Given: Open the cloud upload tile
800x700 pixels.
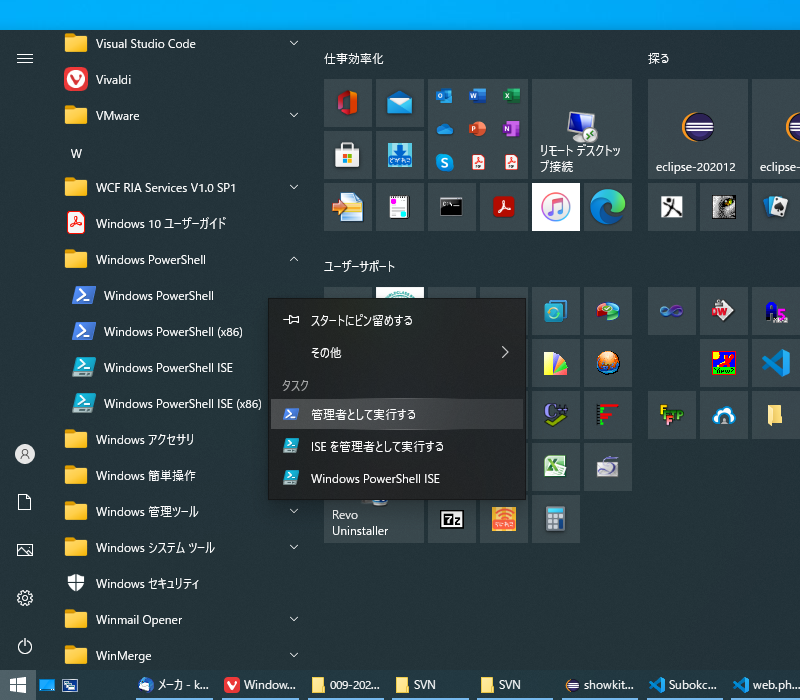Looking at the screenshot, I should tap(723, 415).
